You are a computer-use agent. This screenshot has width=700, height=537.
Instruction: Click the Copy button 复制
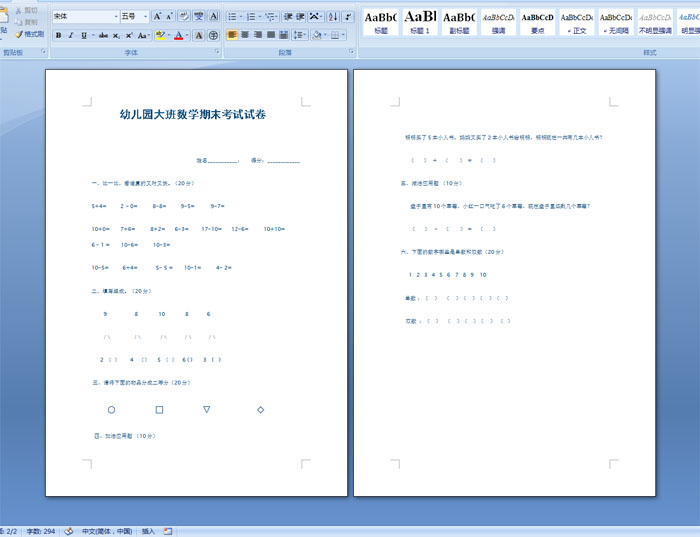point(27,22)
